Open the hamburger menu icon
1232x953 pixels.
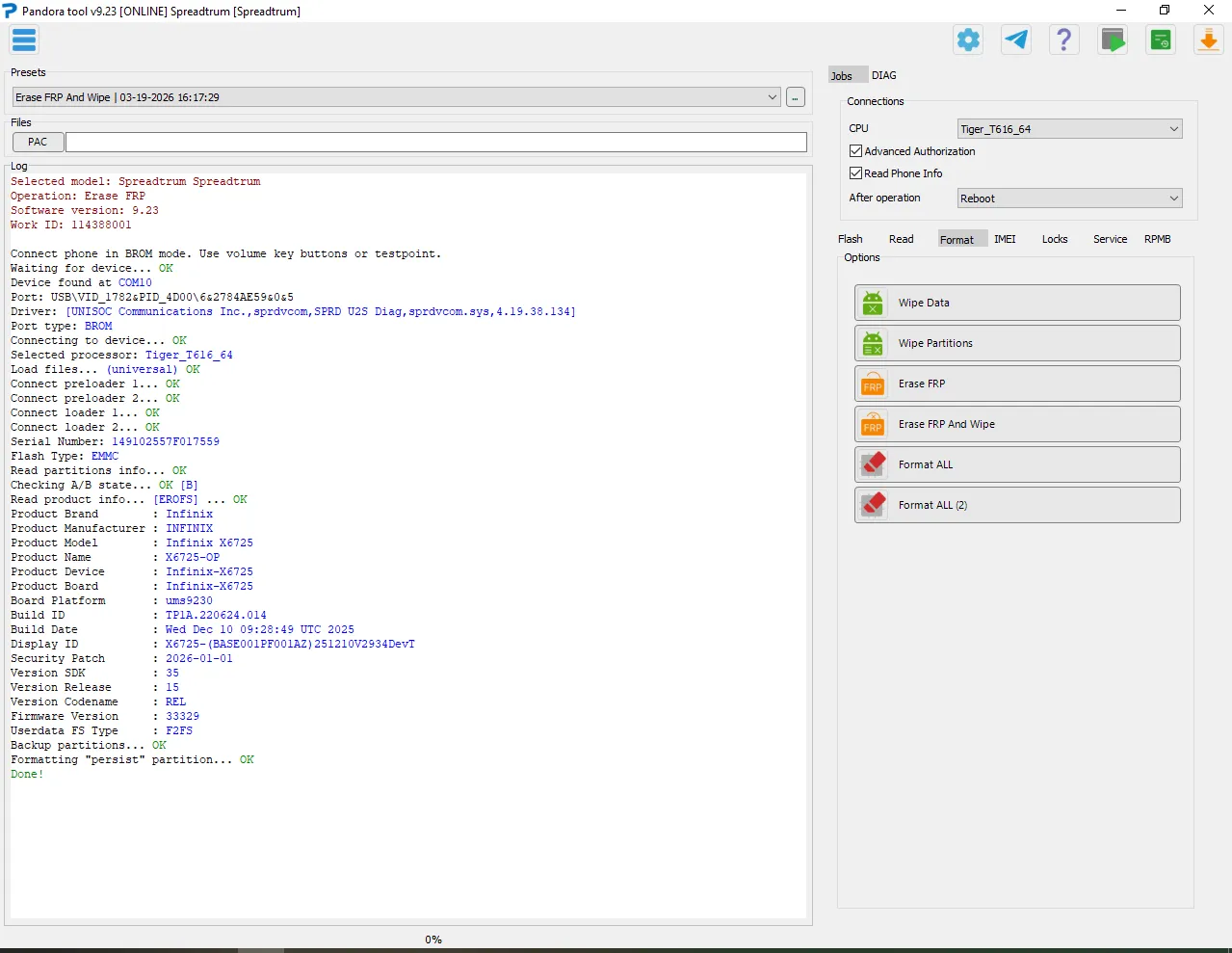[24, 40]
